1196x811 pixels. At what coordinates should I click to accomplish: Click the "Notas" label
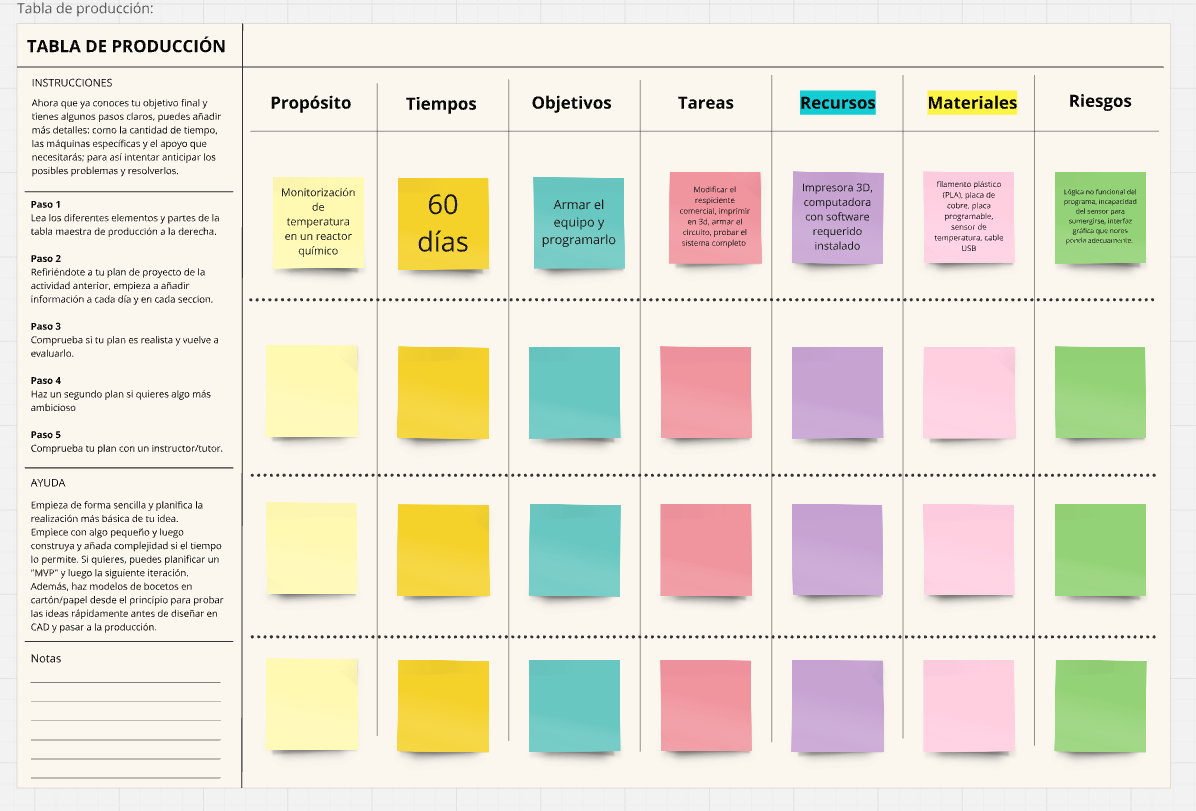(46, 659)
